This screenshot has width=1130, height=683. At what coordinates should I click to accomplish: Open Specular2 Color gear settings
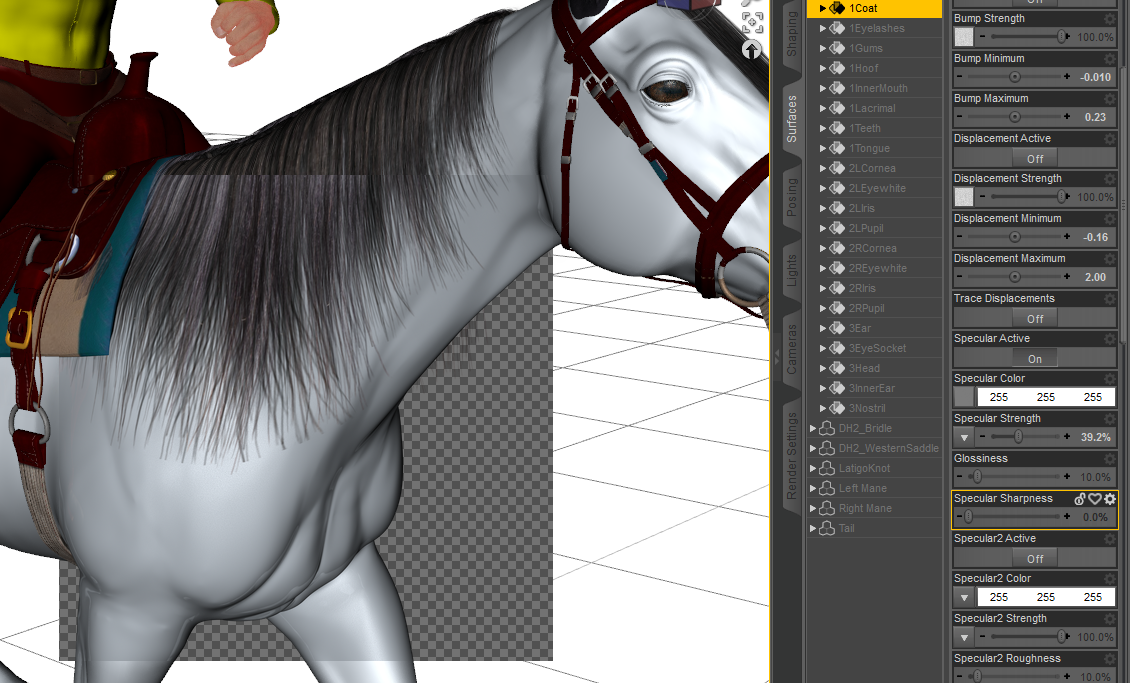coord(1110,579)
